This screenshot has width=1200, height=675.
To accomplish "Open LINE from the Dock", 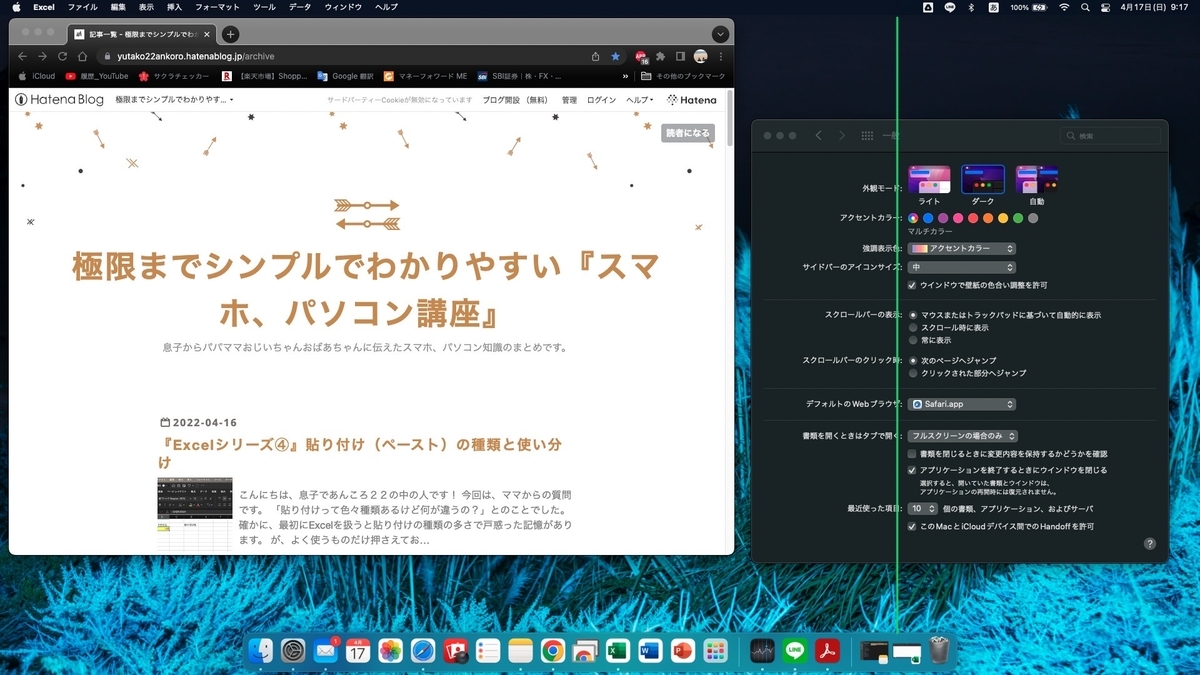I will click(x=794, y=650).
